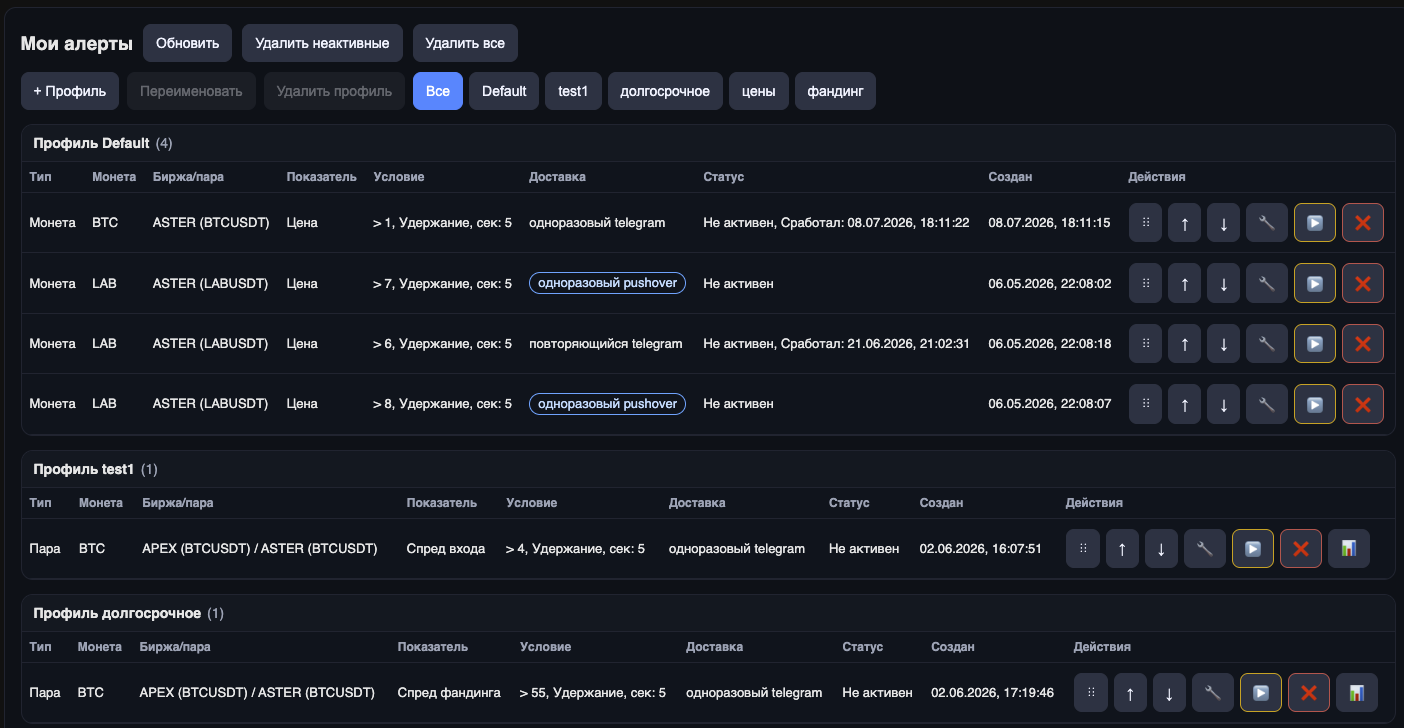Image resolution: width=1404 pixels, height=728 pixels.
Task: Click 'повторяющийся telegram' delivery cell
Action: (x=606, y=343)
